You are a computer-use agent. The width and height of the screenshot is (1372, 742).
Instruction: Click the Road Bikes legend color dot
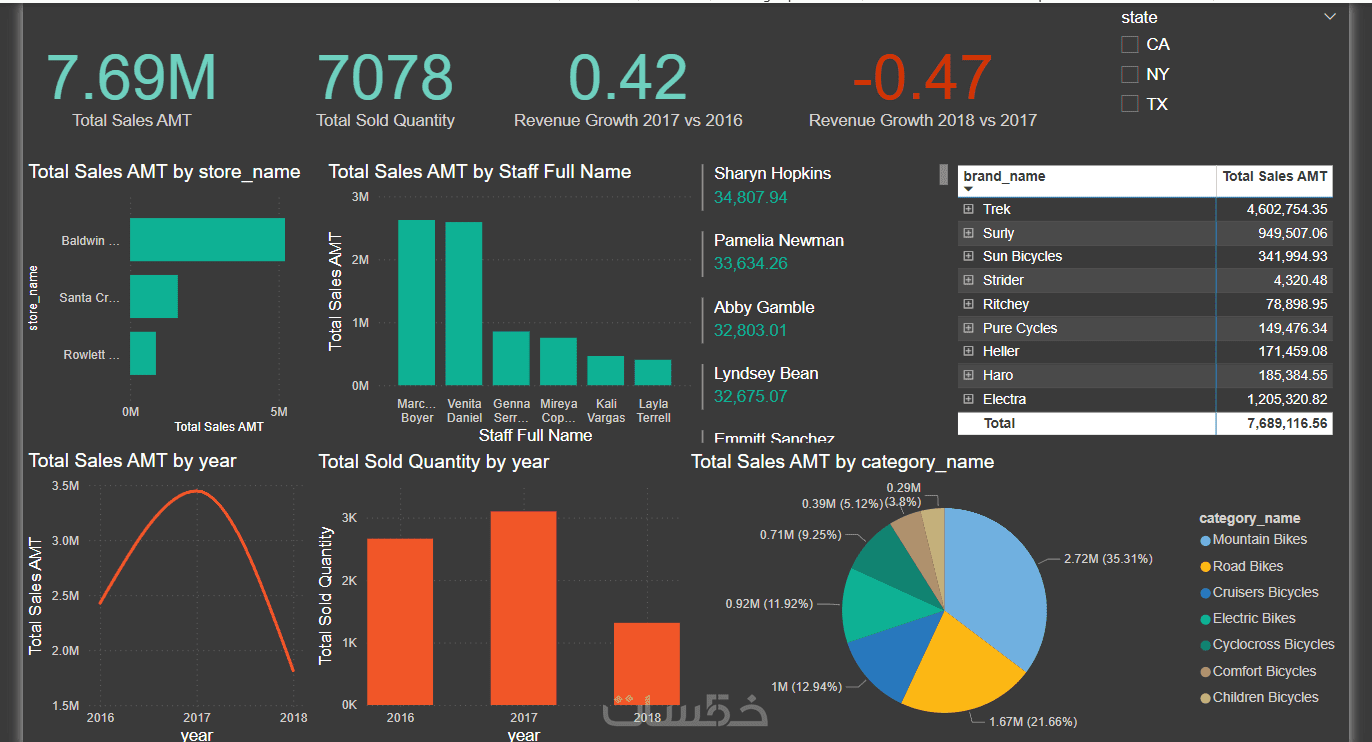pos(1205,567)
